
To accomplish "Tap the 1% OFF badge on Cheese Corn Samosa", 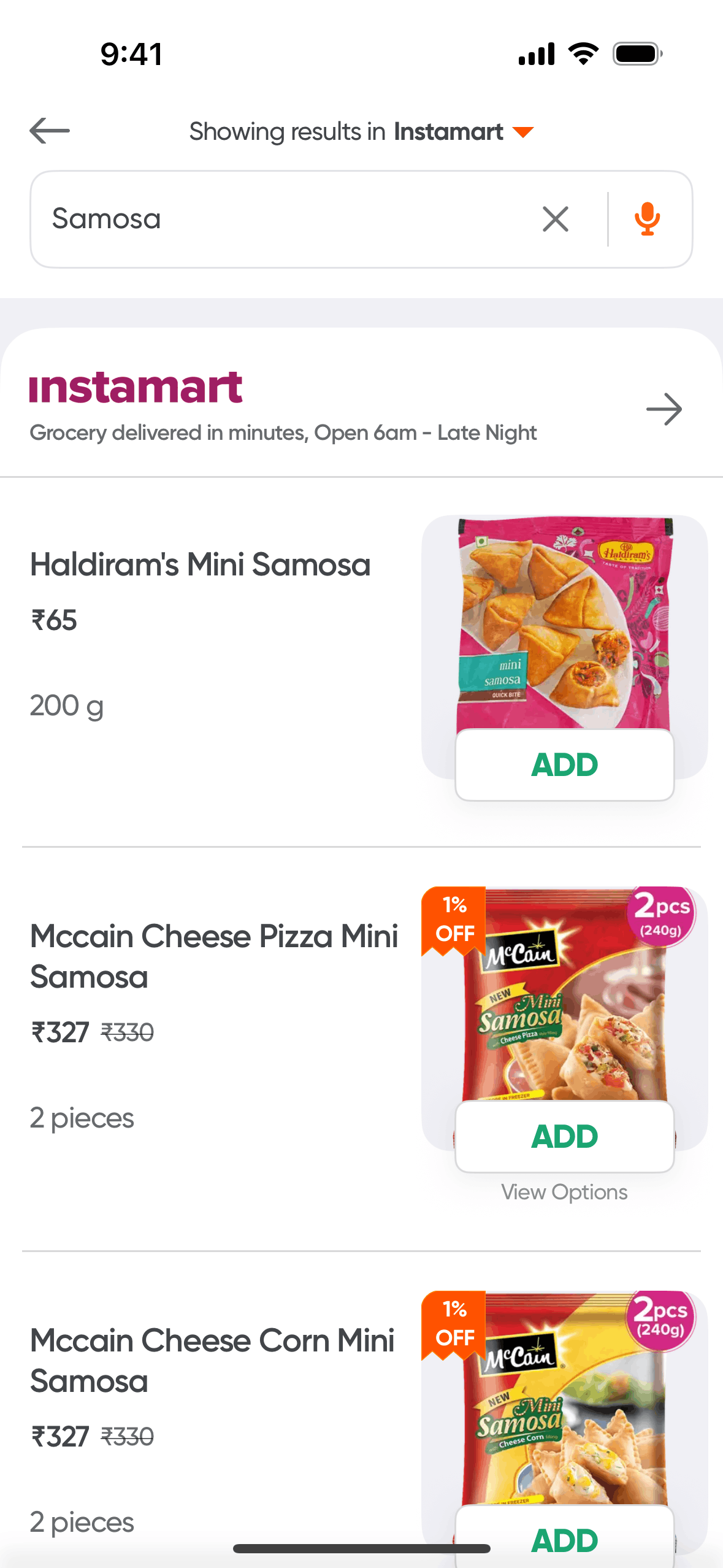I will click(x=454, y=1323).
